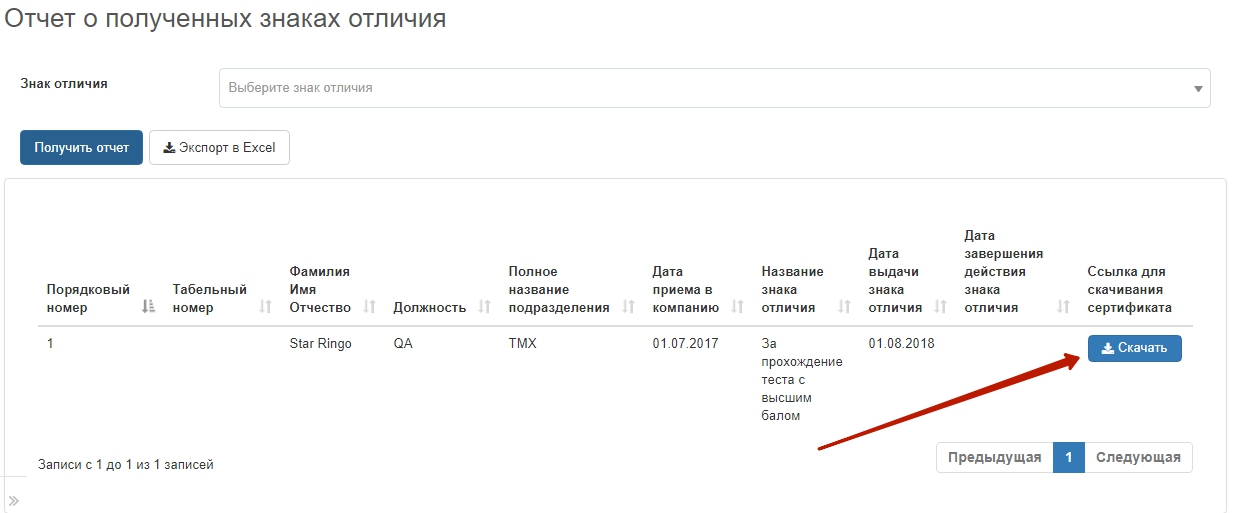Go to 'Следующая' page
This screenshot has width=1240, height=513.
coord(1138,458)
